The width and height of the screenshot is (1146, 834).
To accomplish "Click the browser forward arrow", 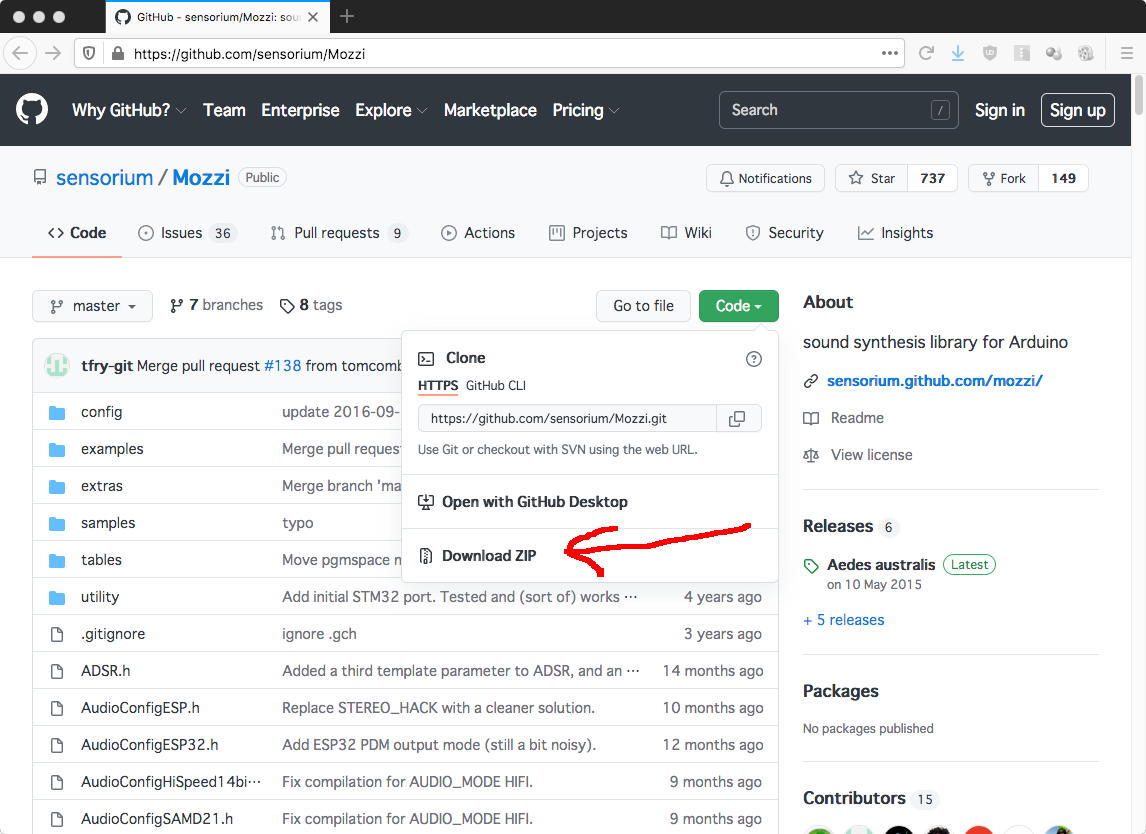I will pyautogui.click(x=53, y=53).
